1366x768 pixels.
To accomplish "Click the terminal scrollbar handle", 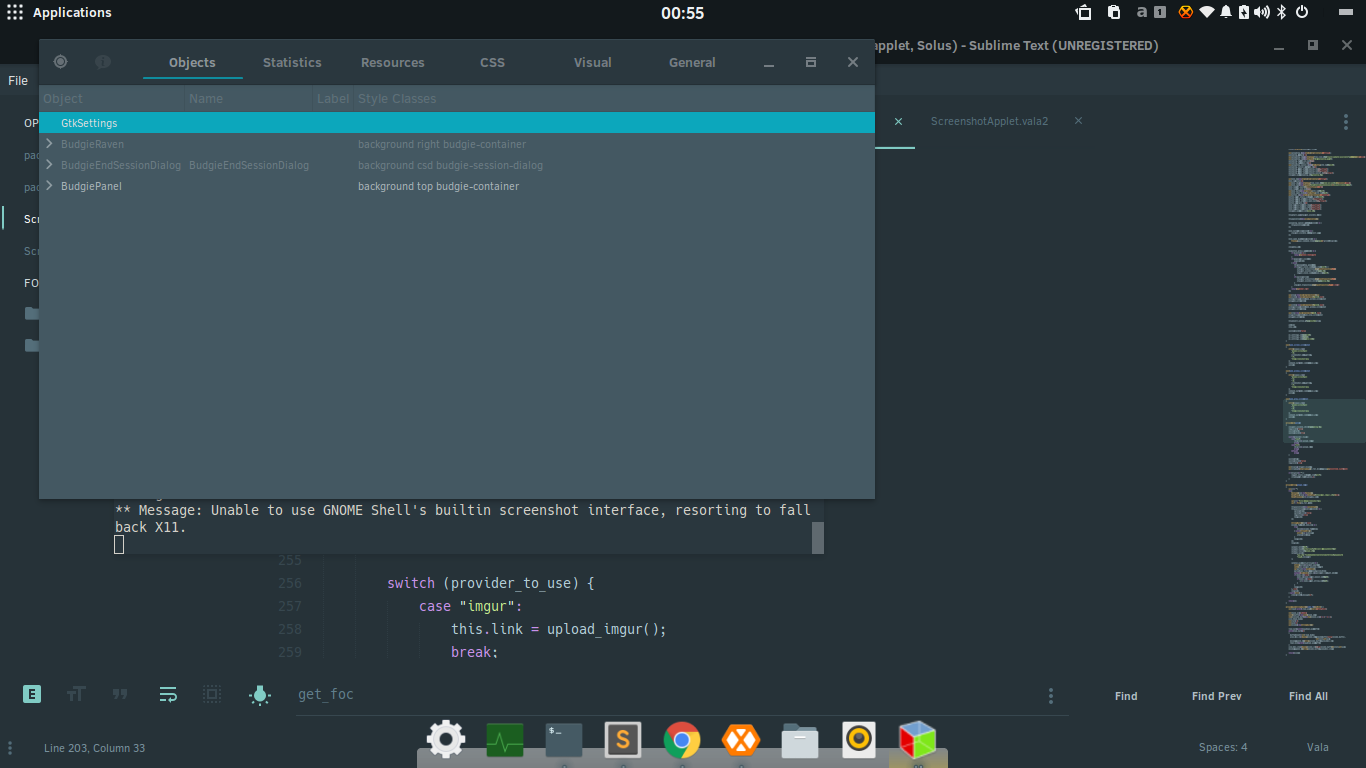I will point(818,538).
